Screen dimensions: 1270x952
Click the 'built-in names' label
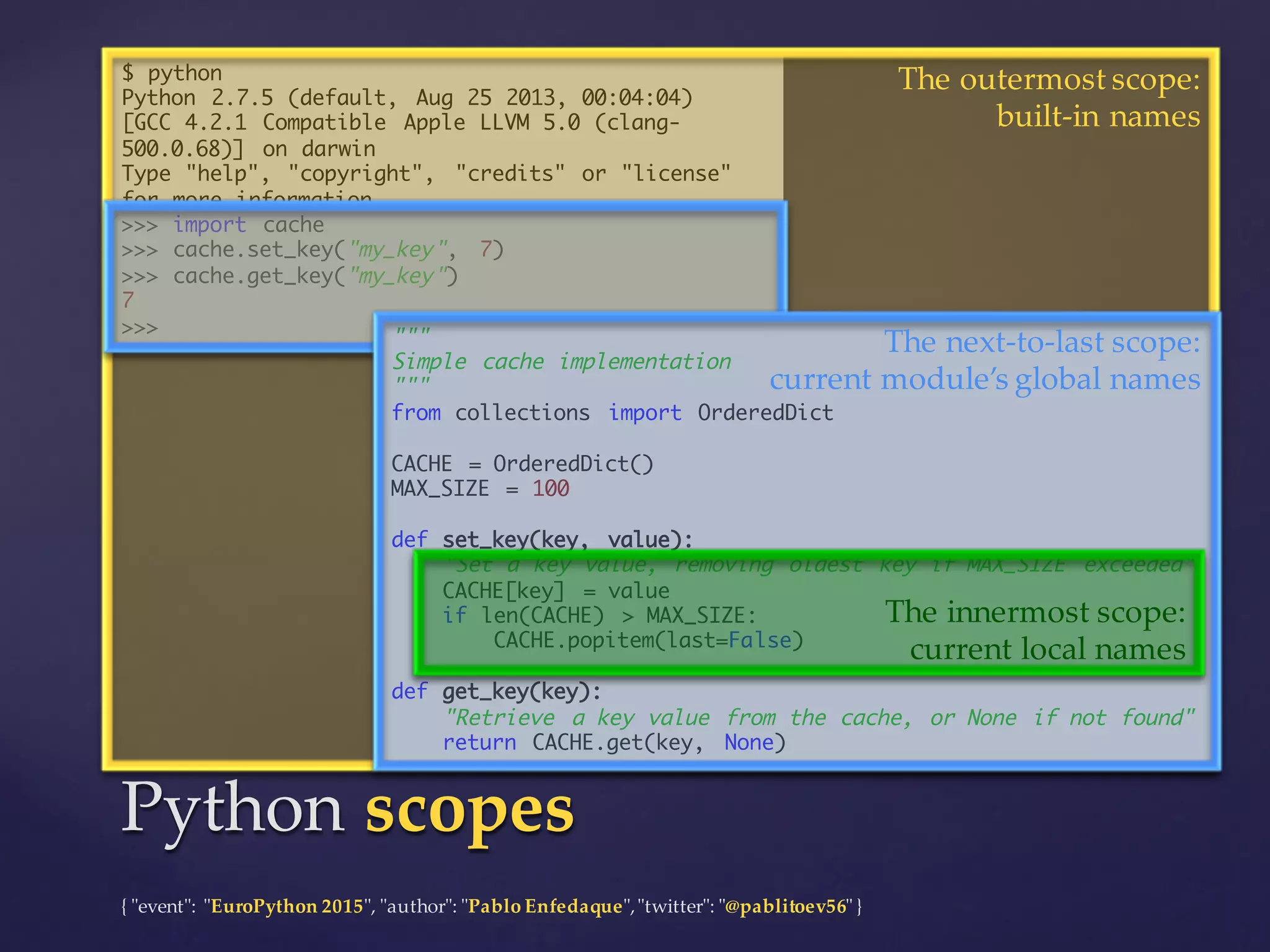point(1098,116)
